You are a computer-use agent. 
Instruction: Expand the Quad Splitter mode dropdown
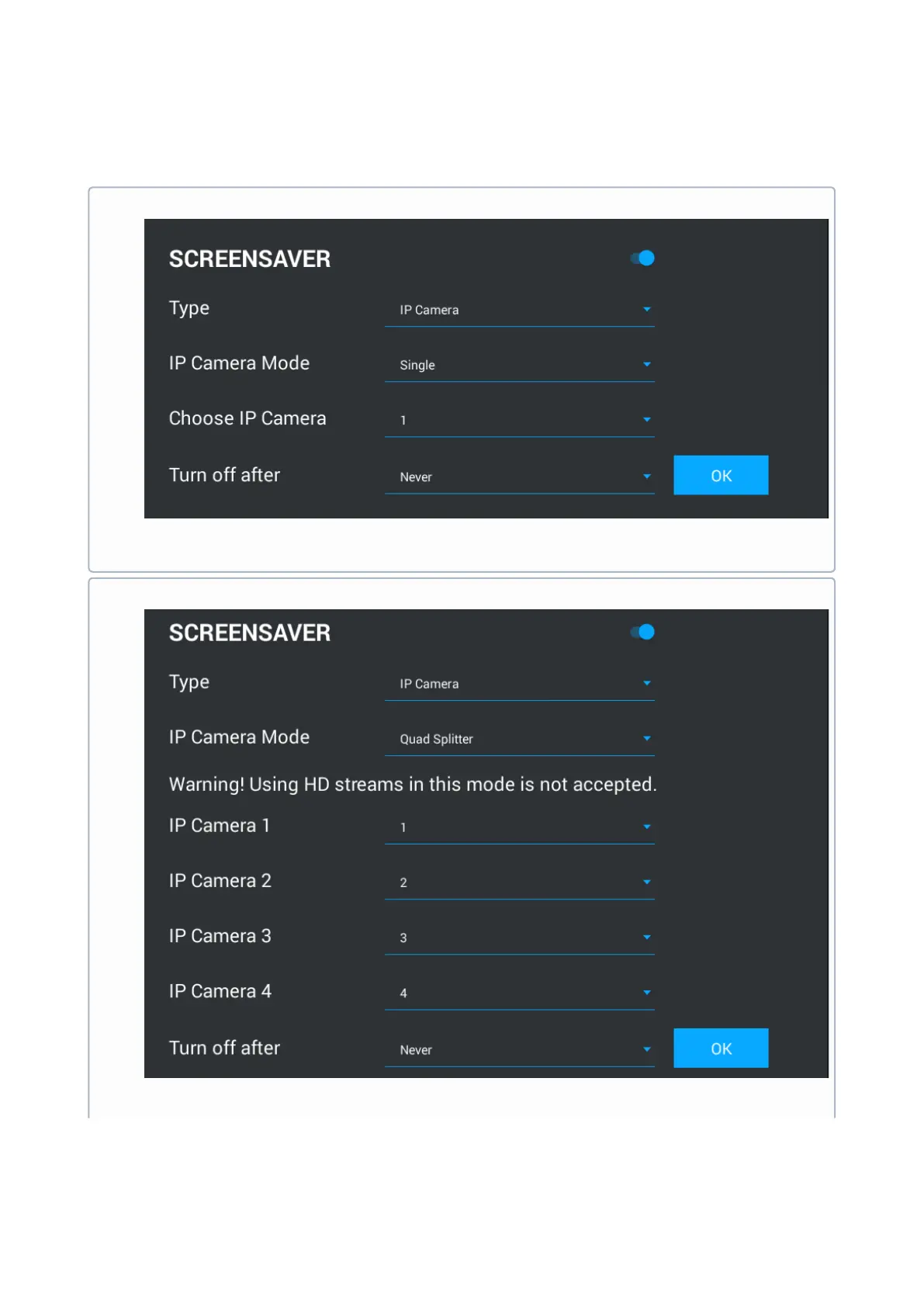[x=519, y=740]
